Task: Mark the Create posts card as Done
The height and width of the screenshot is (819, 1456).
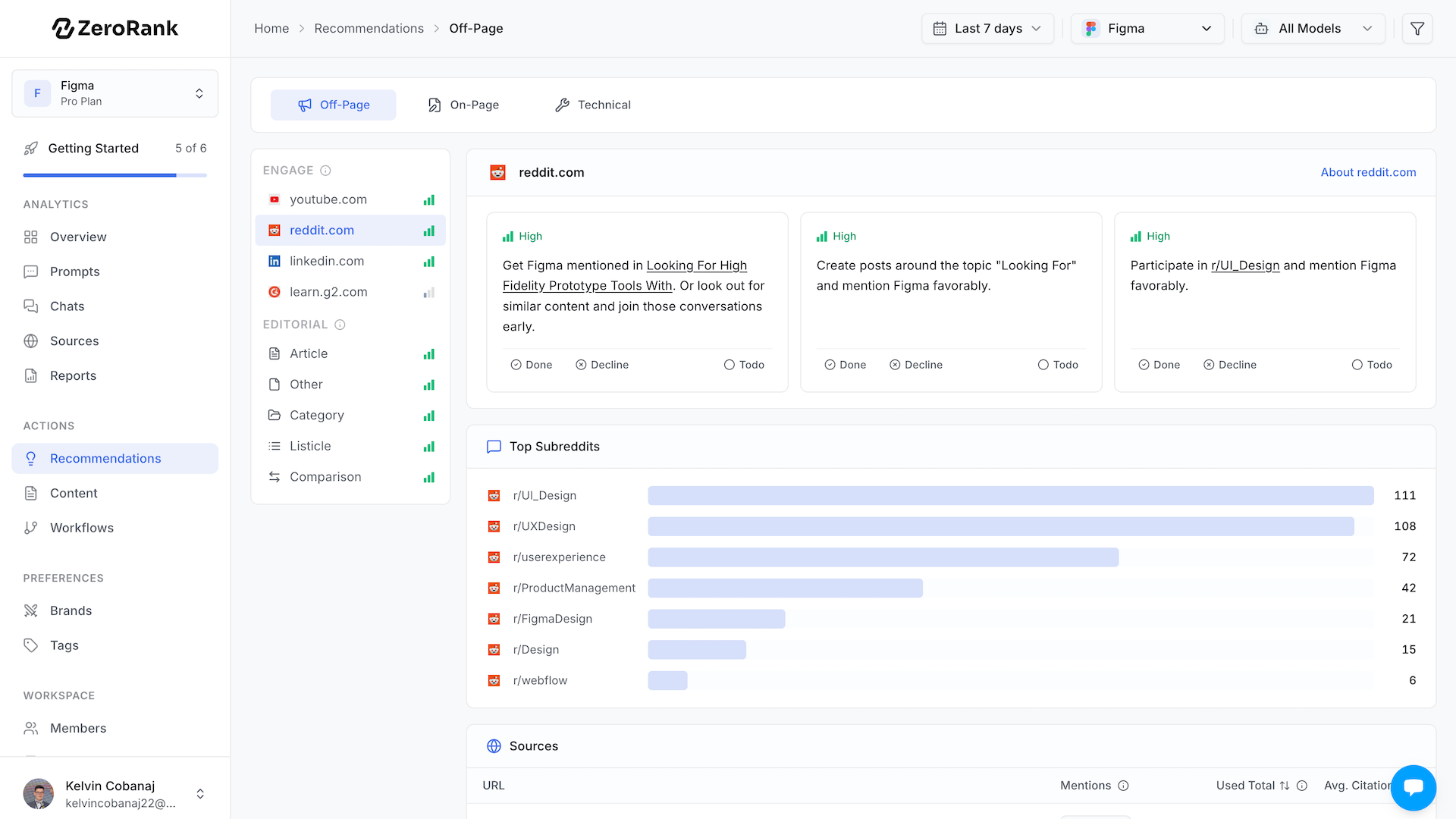Action: (846, 365)
